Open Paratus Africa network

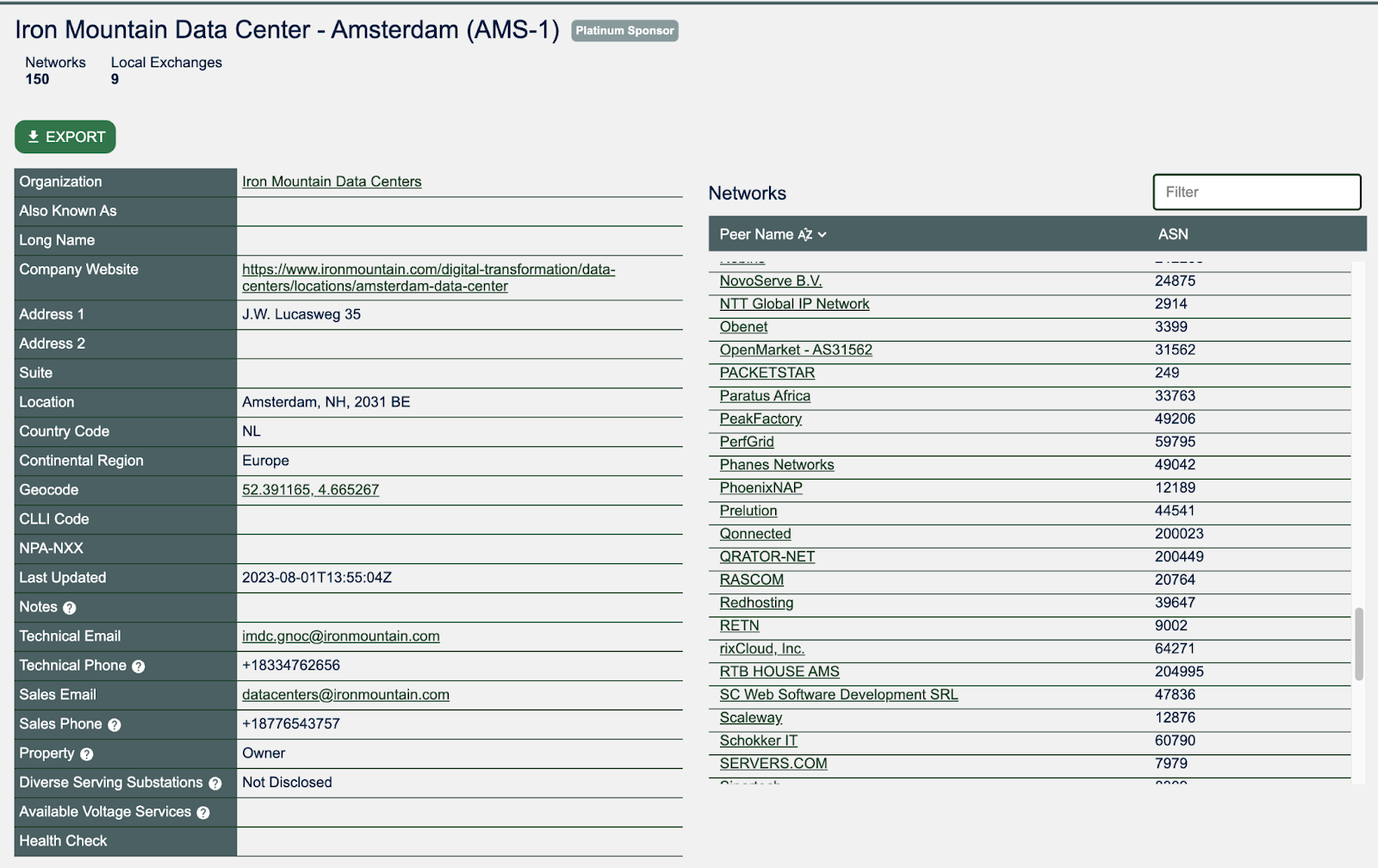tap(765, 396)
